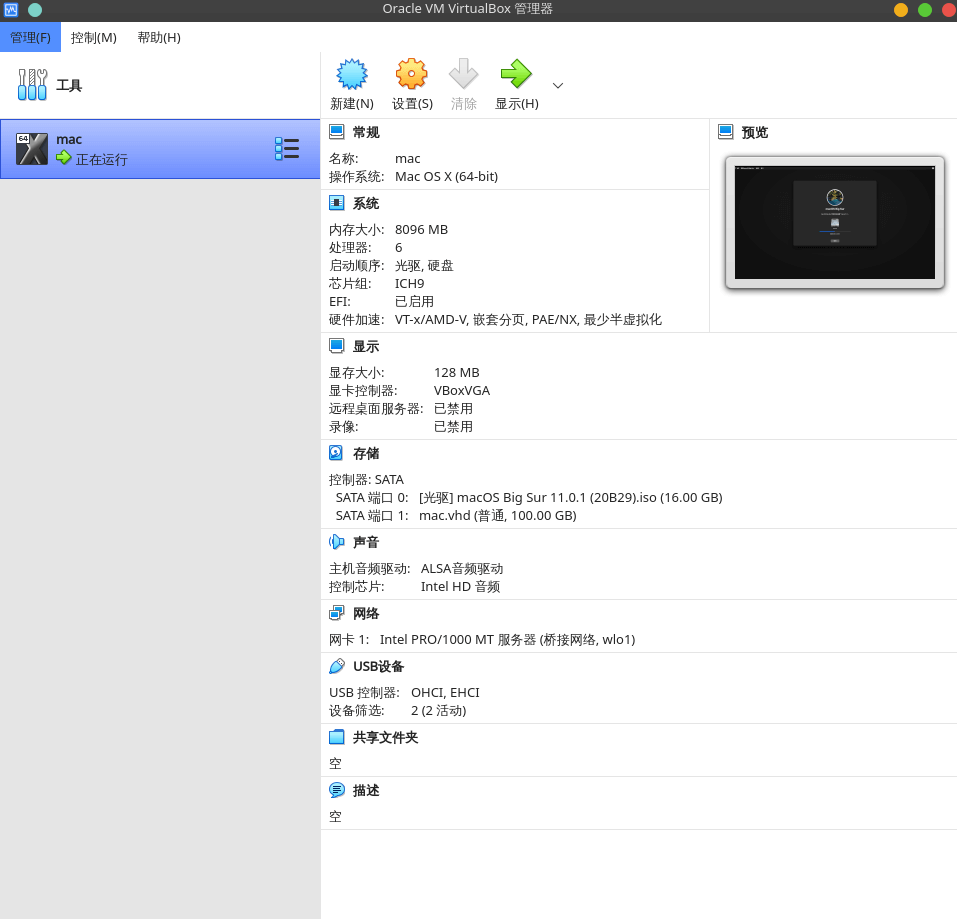Click the 128 MB video memory value
The image size is (957, 919).
457,372
